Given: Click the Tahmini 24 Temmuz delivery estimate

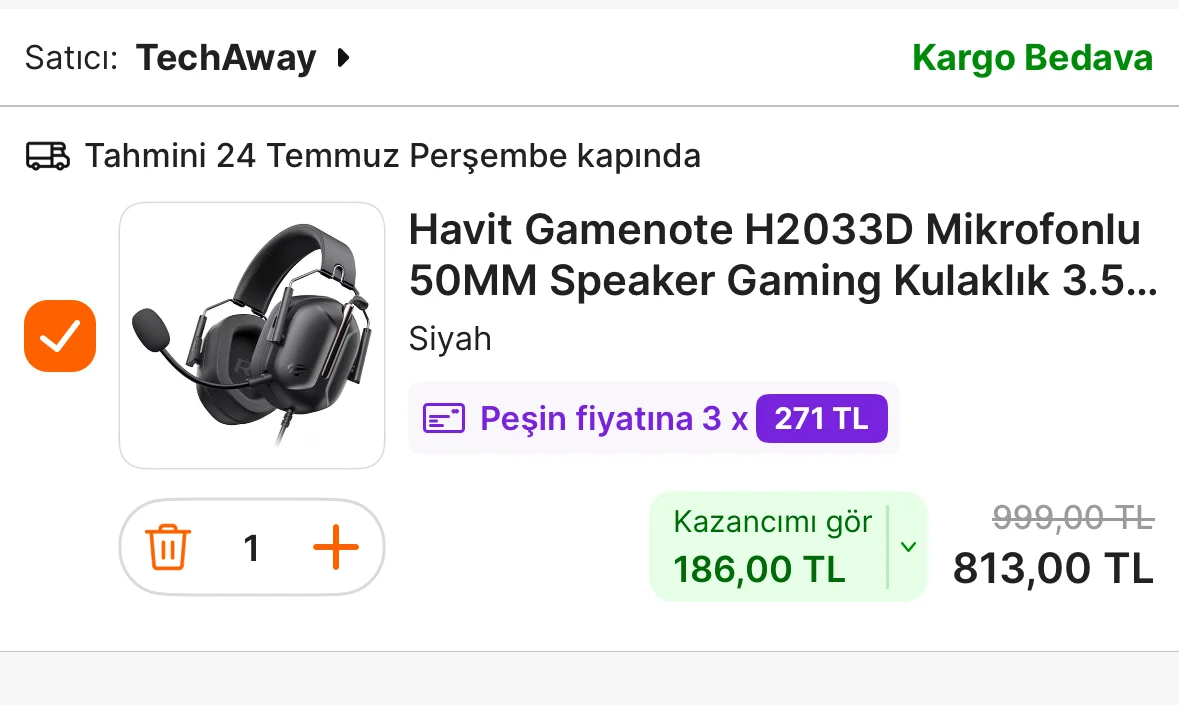Looking at the screenshot, I should click(393, 156).
